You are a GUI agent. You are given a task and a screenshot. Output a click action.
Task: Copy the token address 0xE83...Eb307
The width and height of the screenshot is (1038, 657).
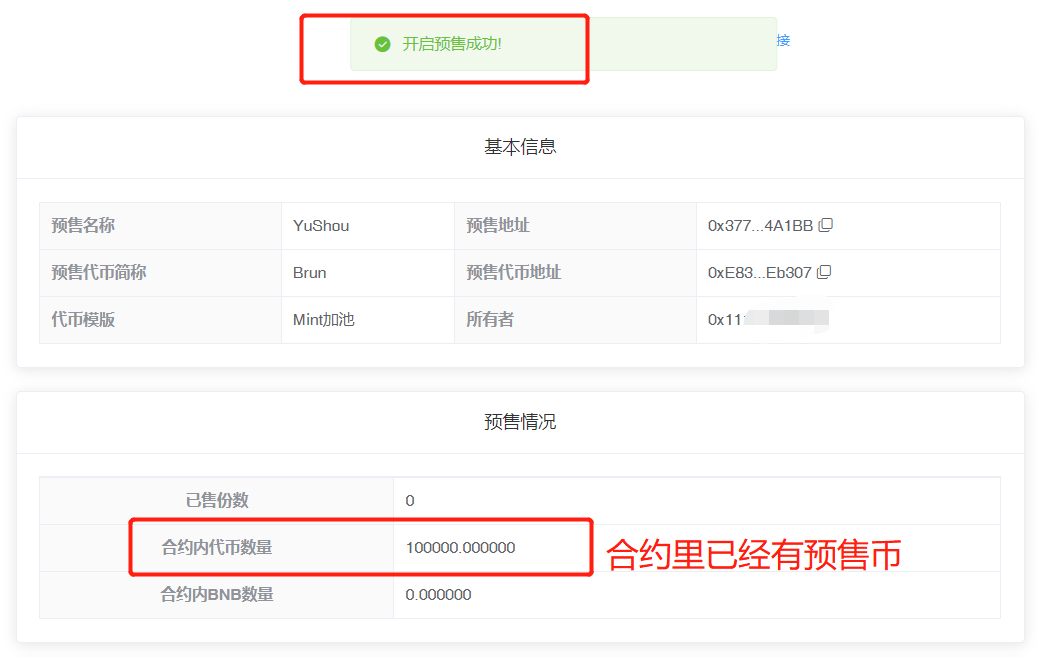825,272
